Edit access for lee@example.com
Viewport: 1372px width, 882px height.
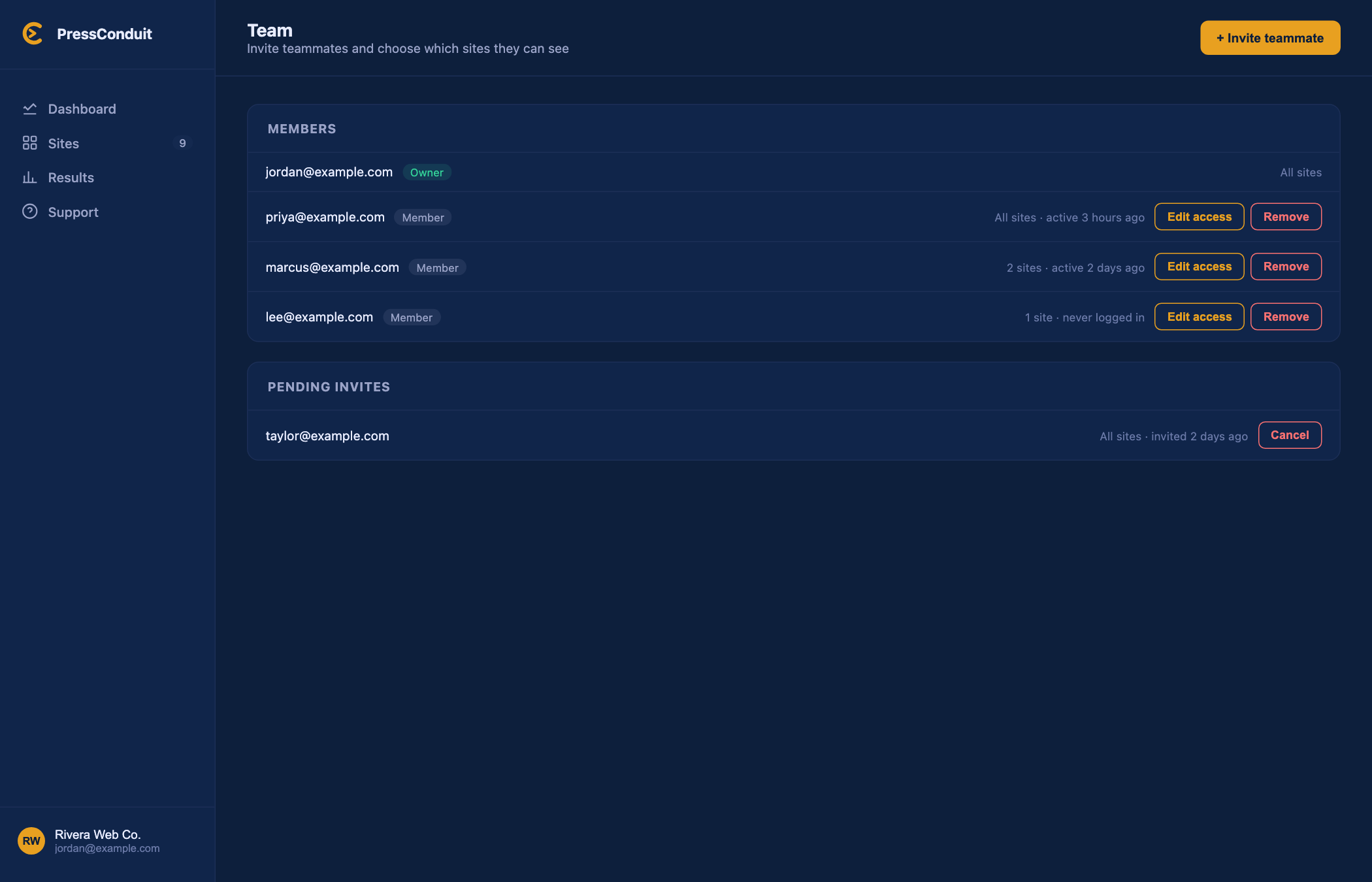pyautogui.click(x=1199, y=317)
